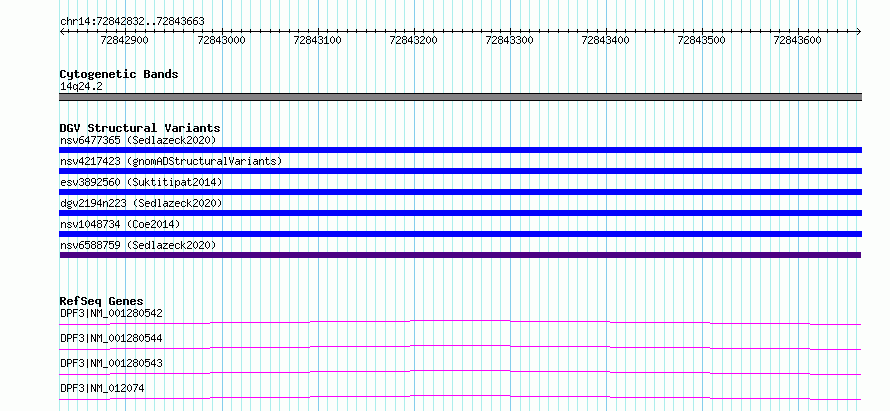Viewport: 890px width, 411px height.
Task: Open variant nsv6588759 (Sedlazeck2020) label
Action: click(138, 245)
